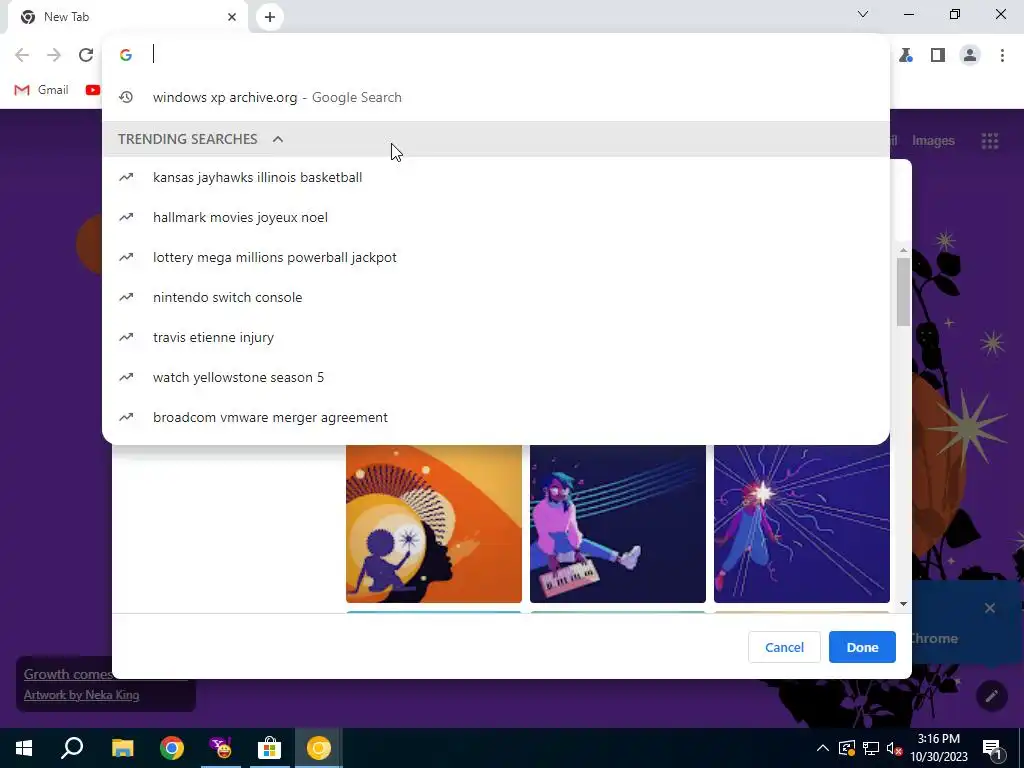Click the taskbar clock showing 3:16 PM
This screenshot has width=1024, height=768.
[938, 748]
